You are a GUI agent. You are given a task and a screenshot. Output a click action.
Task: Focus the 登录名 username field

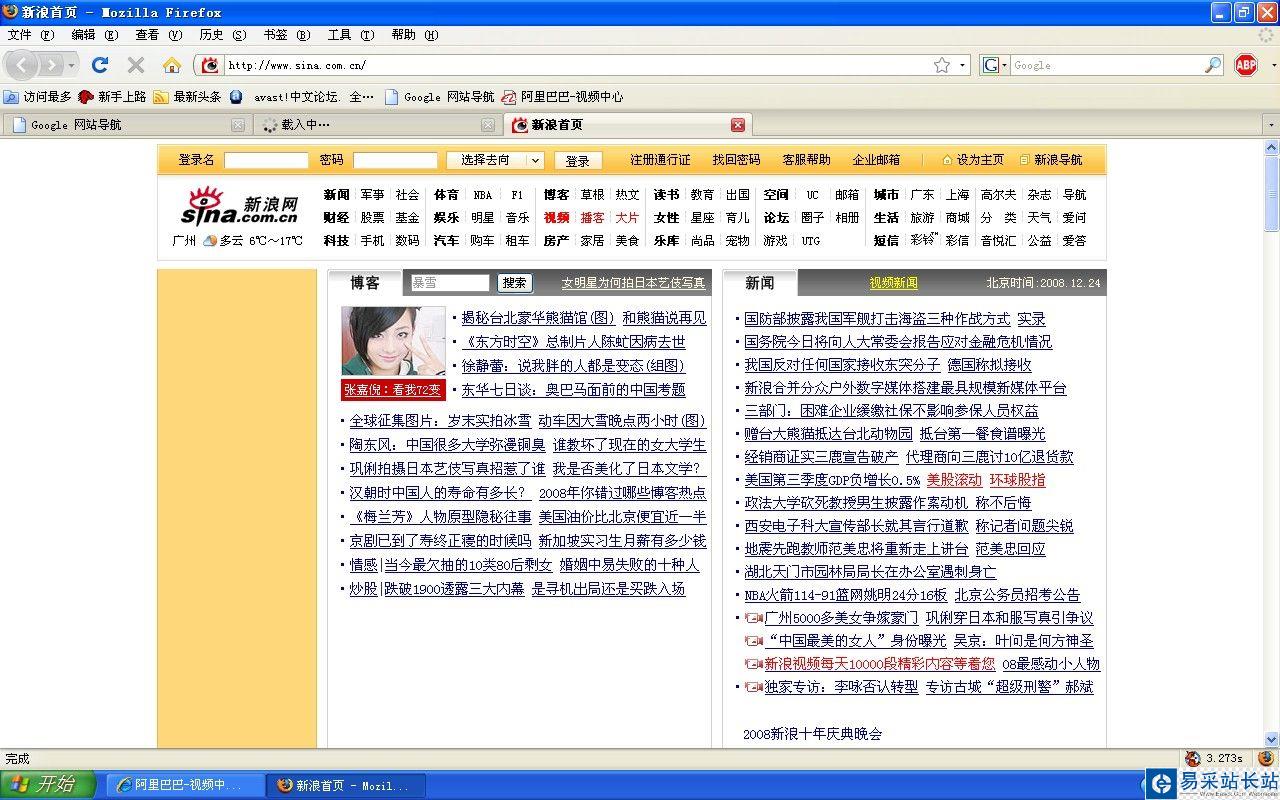tap(266, 160)
